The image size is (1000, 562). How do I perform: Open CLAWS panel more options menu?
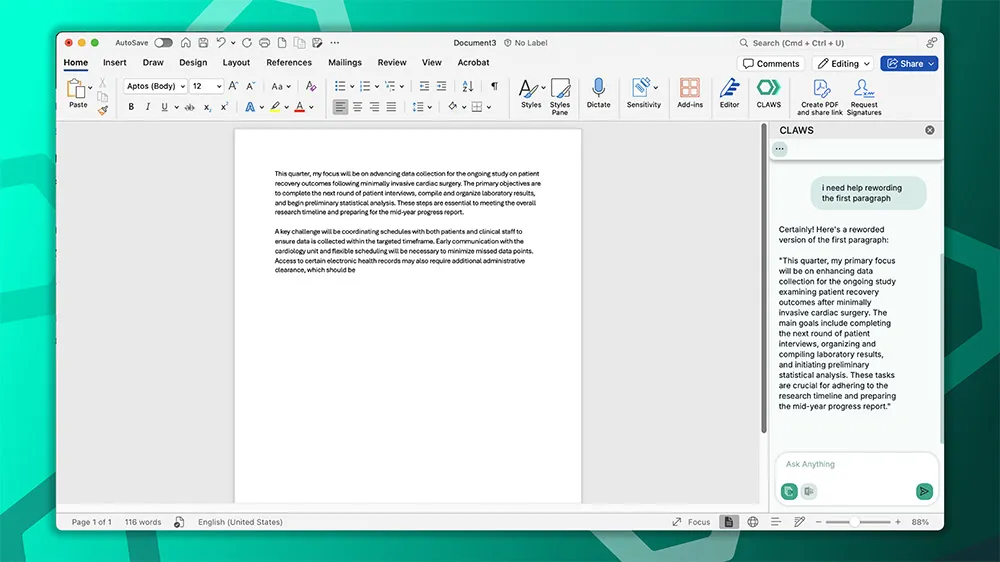pyautogui.click(x=779, y=149)
